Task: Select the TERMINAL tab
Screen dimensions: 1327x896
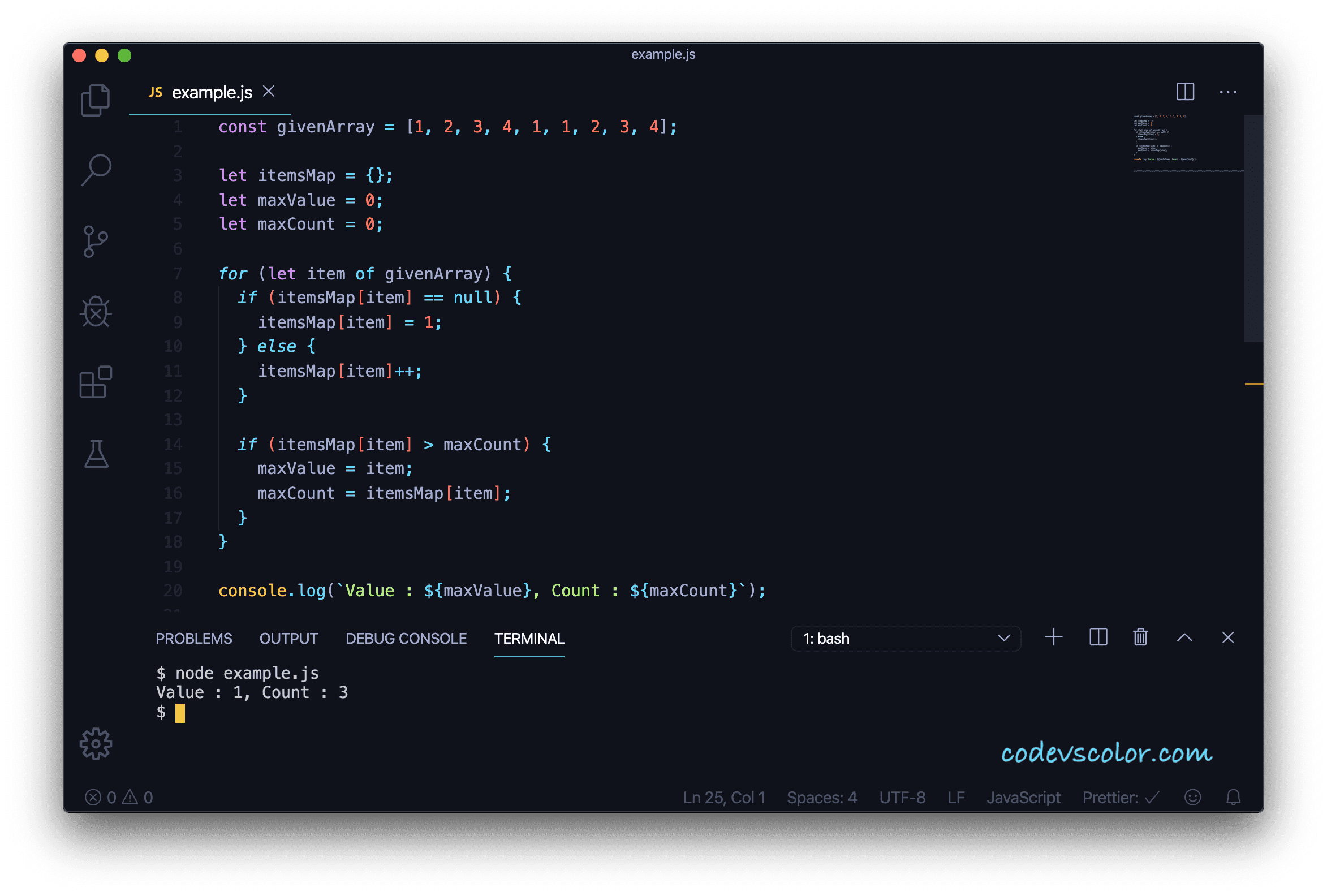Action: point(529,639)
